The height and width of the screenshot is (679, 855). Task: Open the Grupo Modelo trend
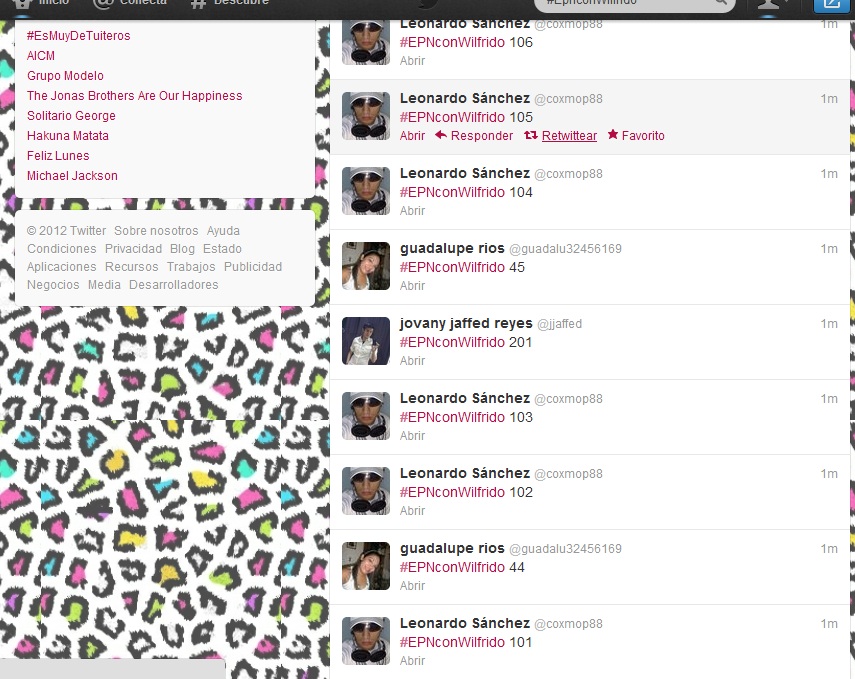(x=65, y=76)
